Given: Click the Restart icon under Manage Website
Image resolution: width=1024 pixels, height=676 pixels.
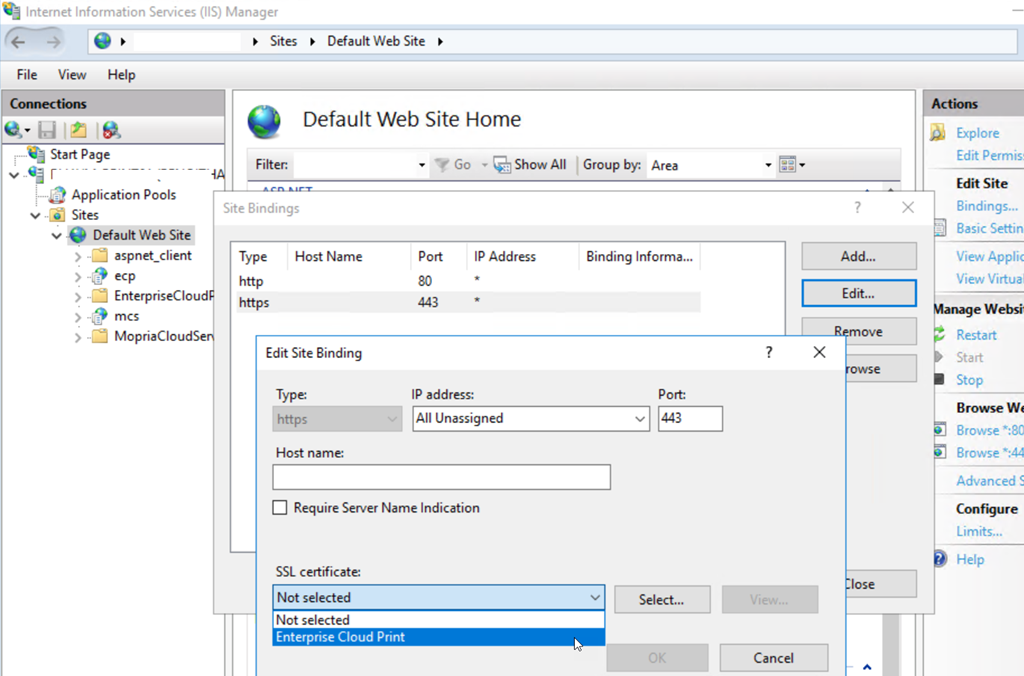Looking at the screenshot, I should (939, 335).
